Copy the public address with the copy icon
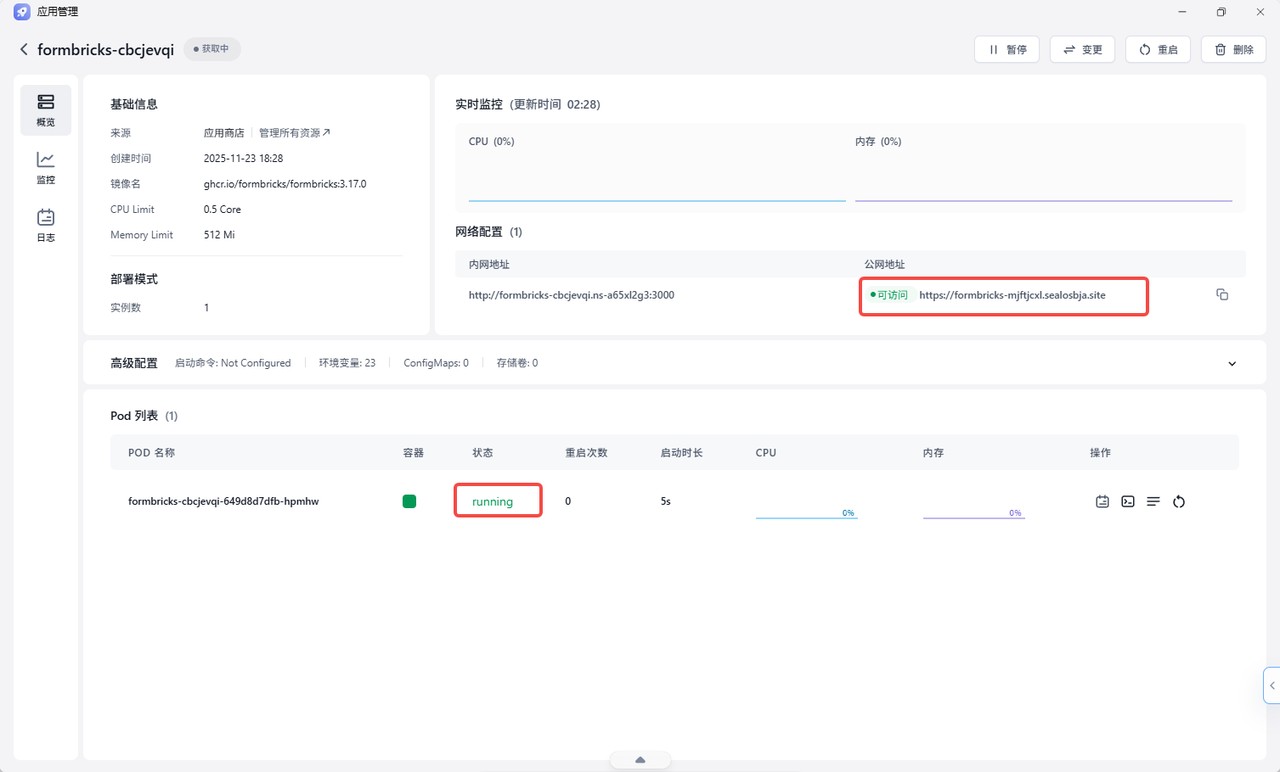This screenshot has height=772, width=1280. (1222, 295)
